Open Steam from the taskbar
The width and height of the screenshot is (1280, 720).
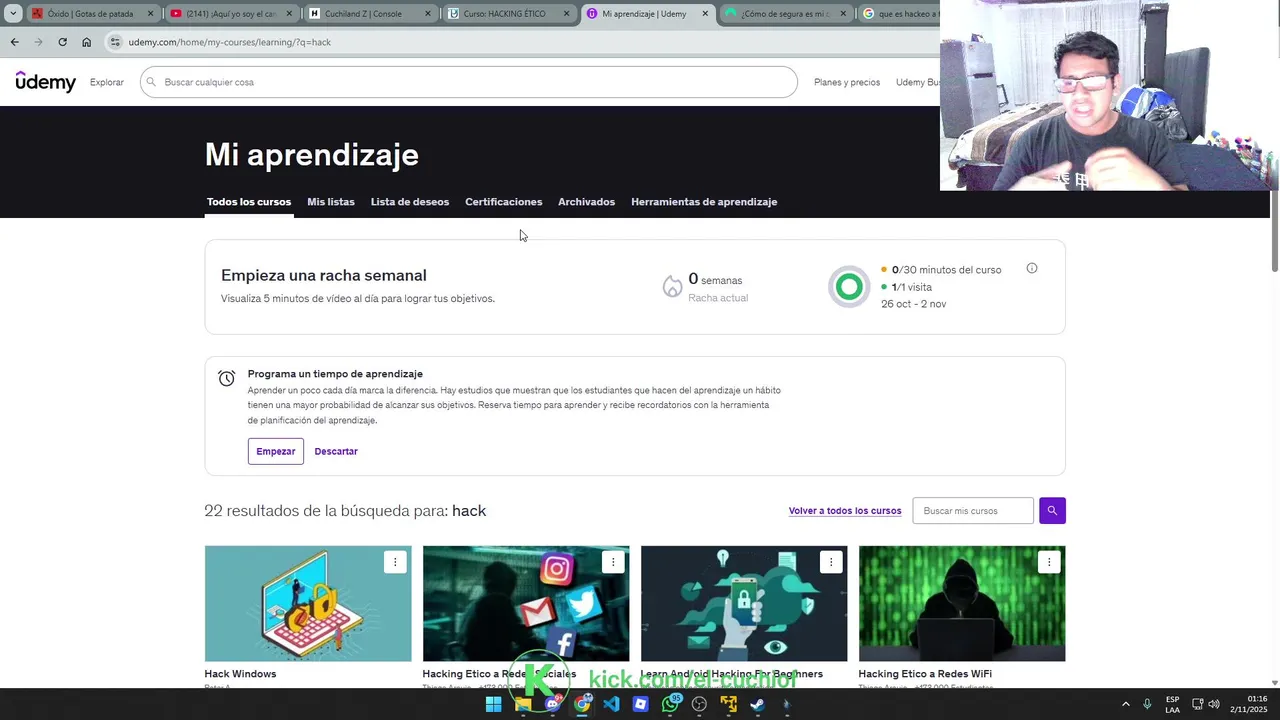point(757,704)
